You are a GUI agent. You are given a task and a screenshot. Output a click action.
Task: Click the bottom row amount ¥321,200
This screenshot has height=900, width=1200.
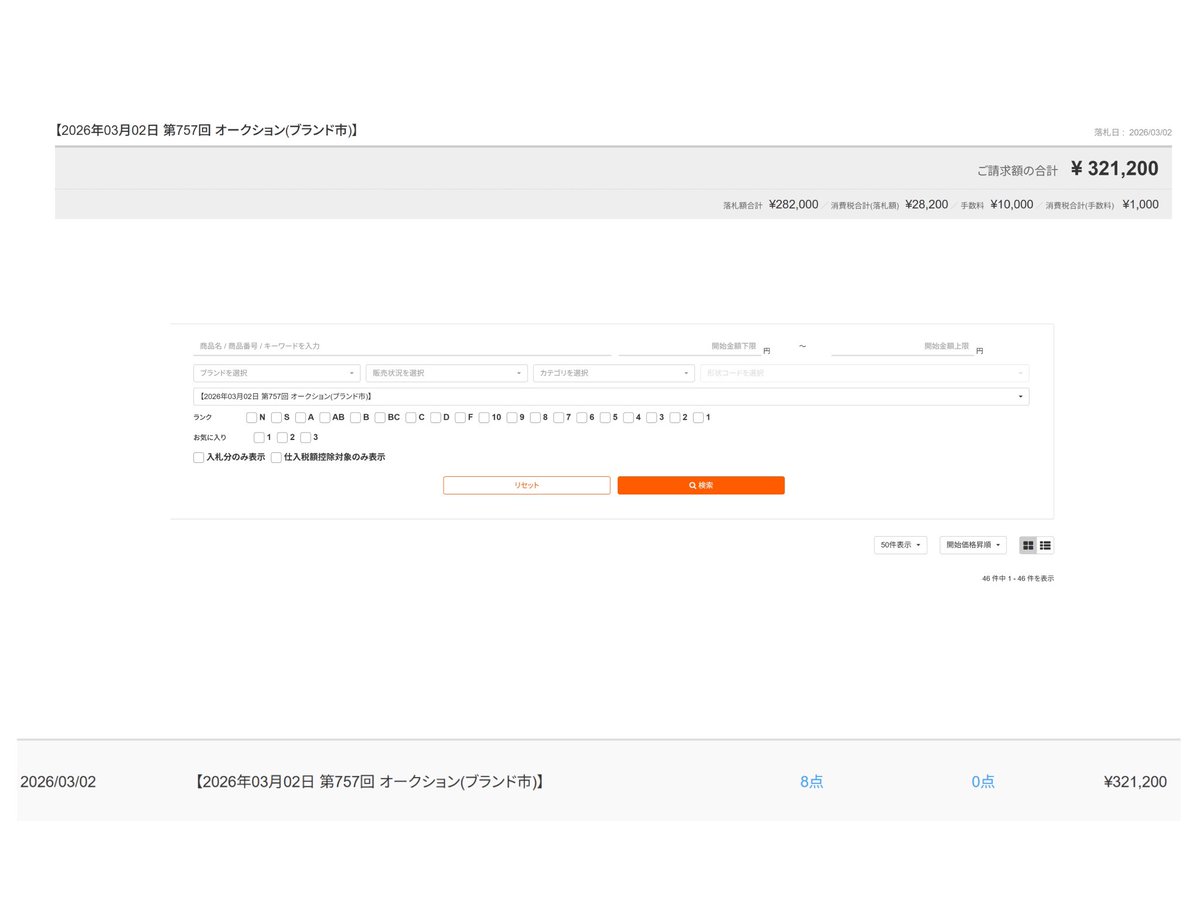click(x=1135, y=782)
